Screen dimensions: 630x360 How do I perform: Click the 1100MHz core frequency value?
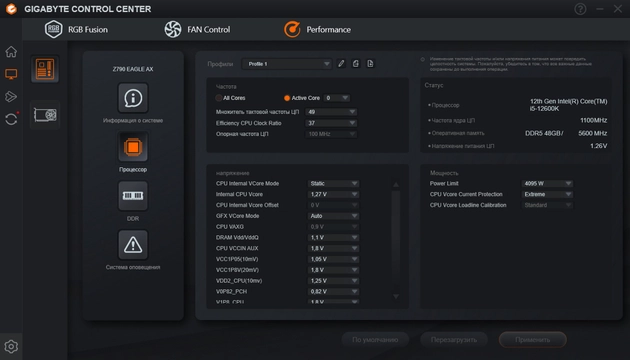(x=593, y=121)
